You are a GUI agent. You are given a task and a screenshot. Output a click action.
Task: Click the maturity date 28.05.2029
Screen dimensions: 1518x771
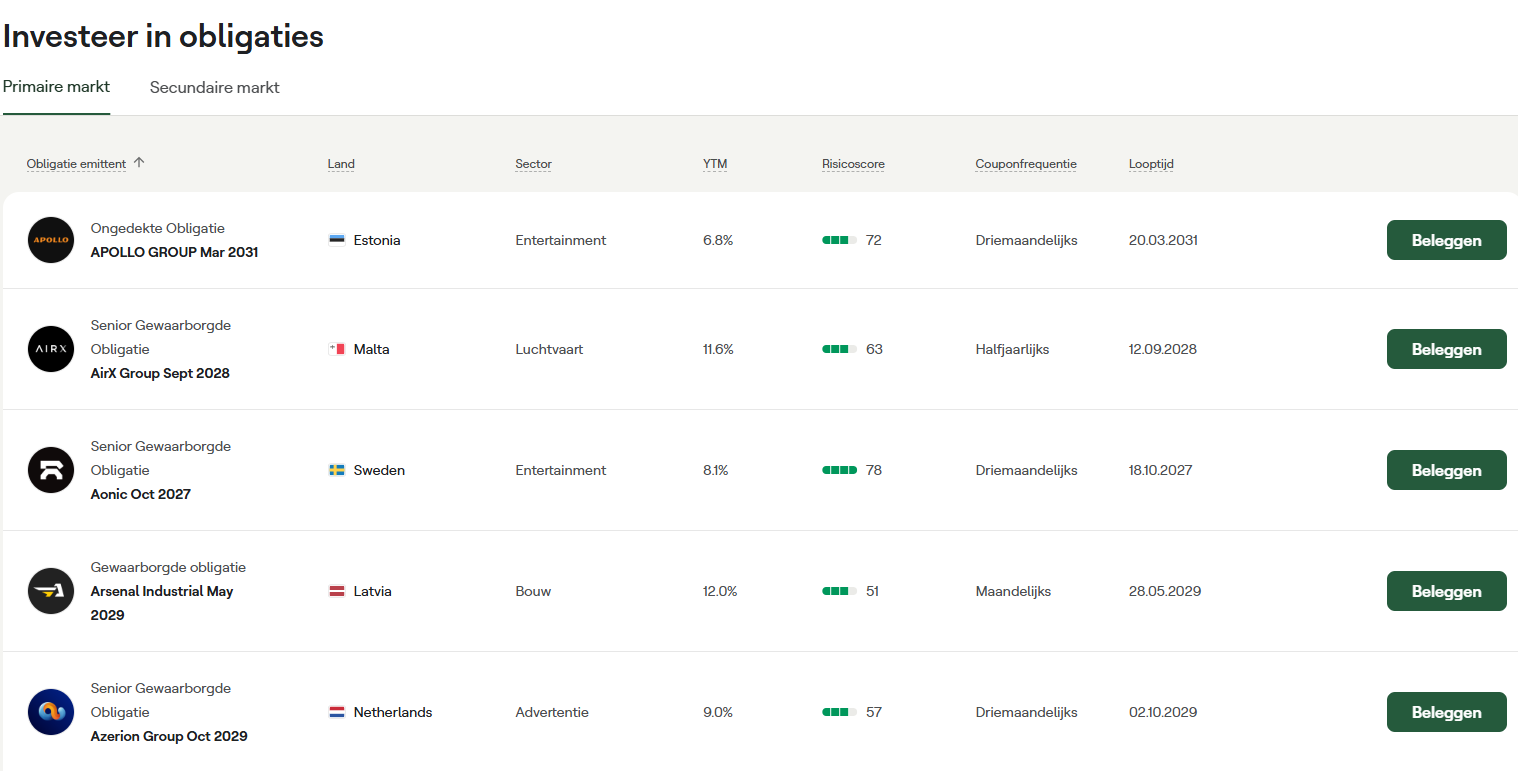pos(1165,591)
